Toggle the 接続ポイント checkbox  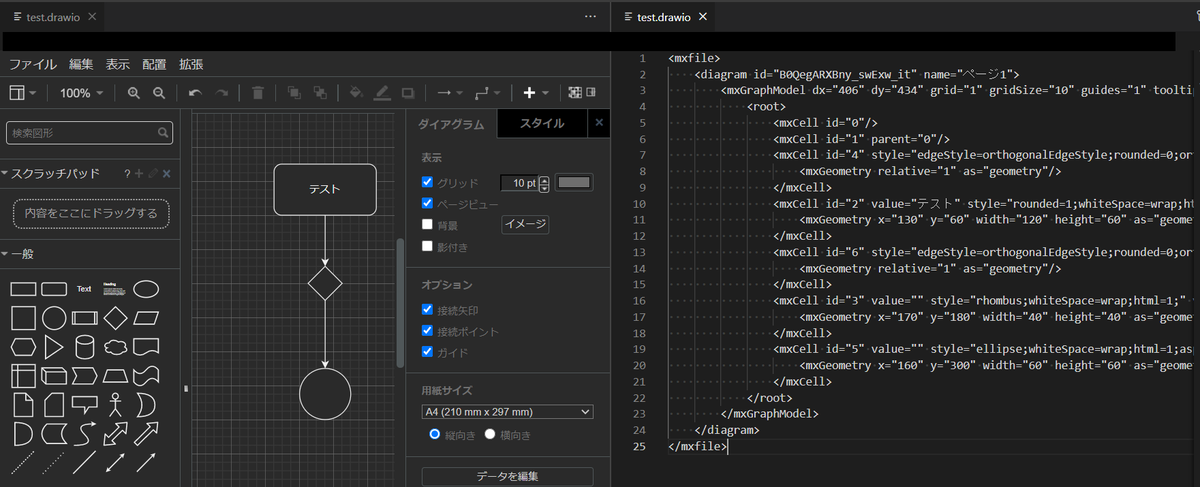coord(427,331)
